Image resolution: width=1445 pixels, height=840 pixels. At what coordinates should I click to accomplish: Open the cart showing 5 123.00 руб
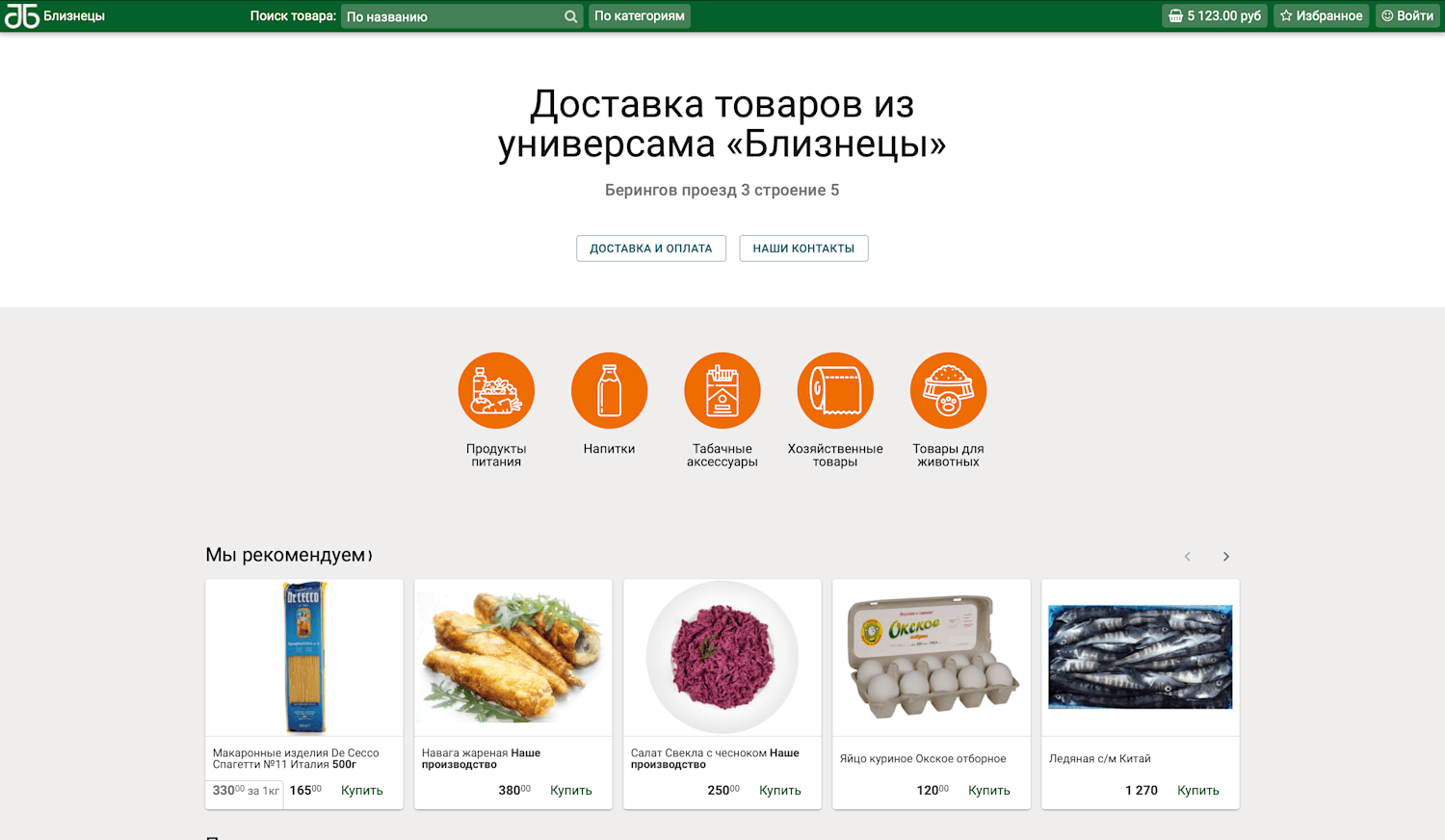pos(1214,15)
